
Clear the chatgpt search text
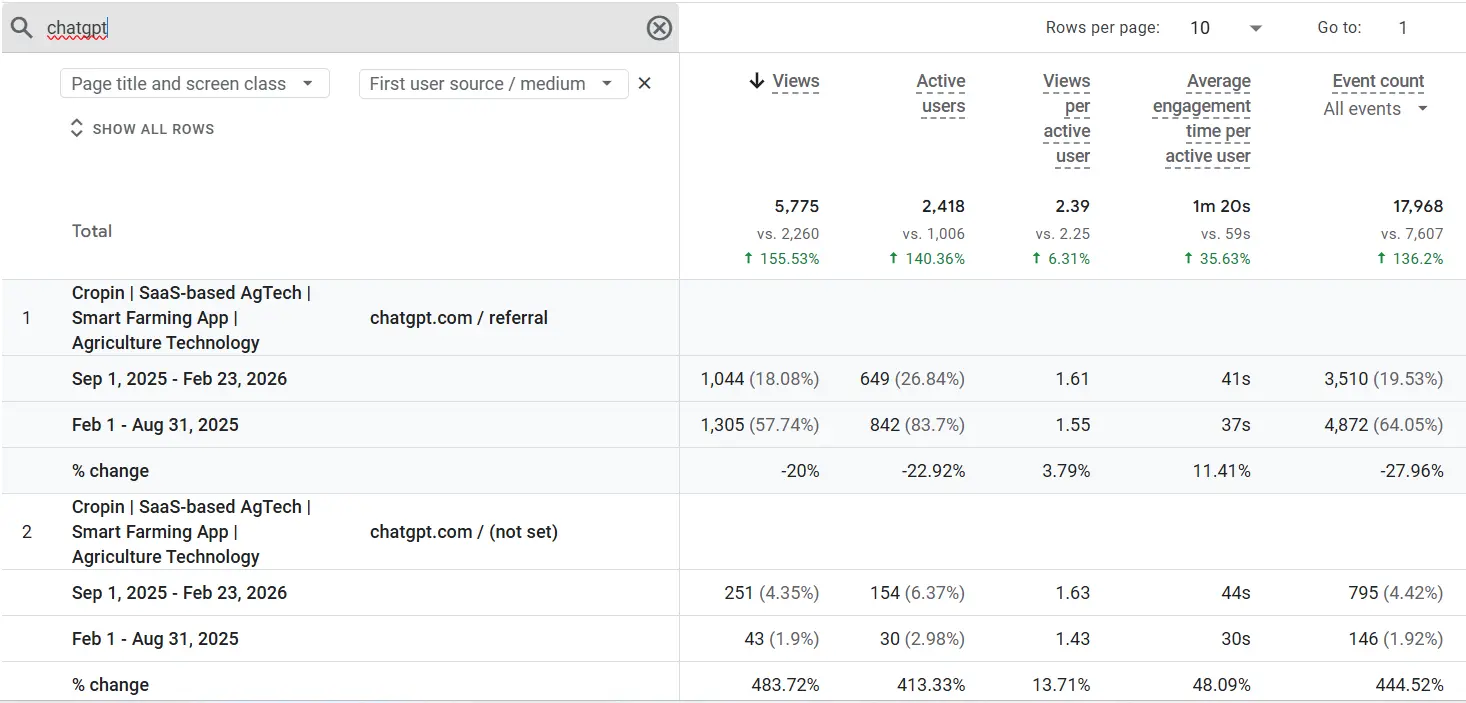coord(659,28)
